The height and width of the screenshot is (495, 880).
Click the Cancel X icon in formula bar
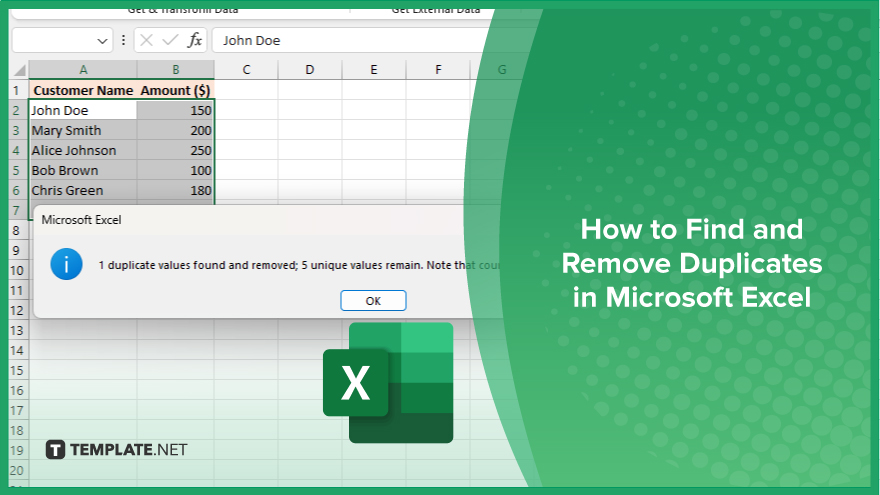point(146,40)
